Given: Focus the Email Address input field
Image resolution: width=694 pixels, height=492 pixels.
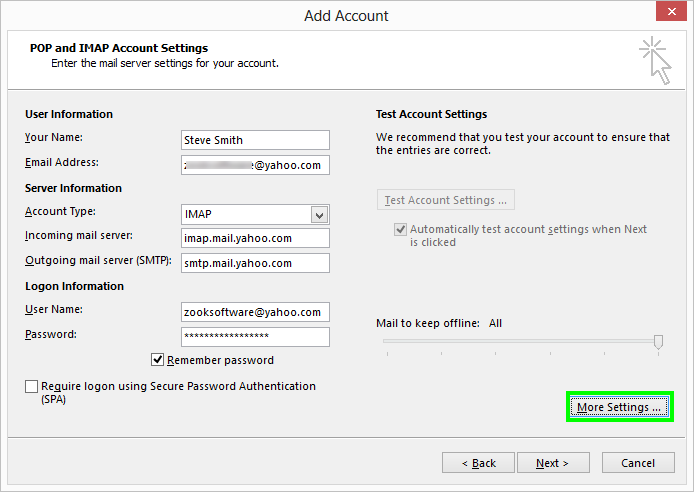Looking at the screenshot, I should click(x=255, y=165).
